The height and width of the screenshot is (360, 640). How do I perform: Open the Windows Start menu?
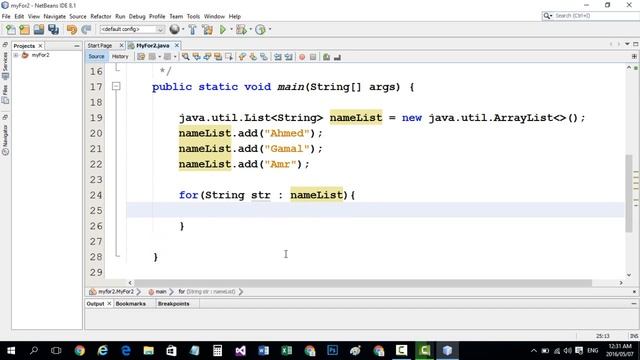pos(11,351)
